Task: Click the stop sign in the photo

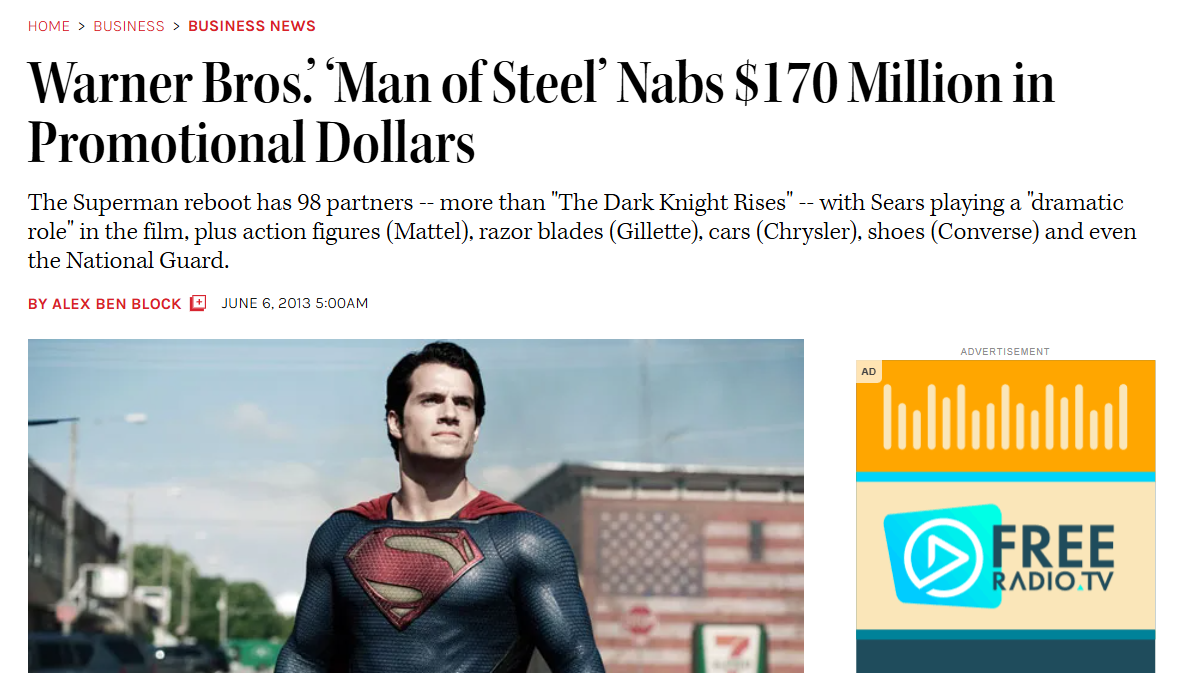Action: pos(640,621)
